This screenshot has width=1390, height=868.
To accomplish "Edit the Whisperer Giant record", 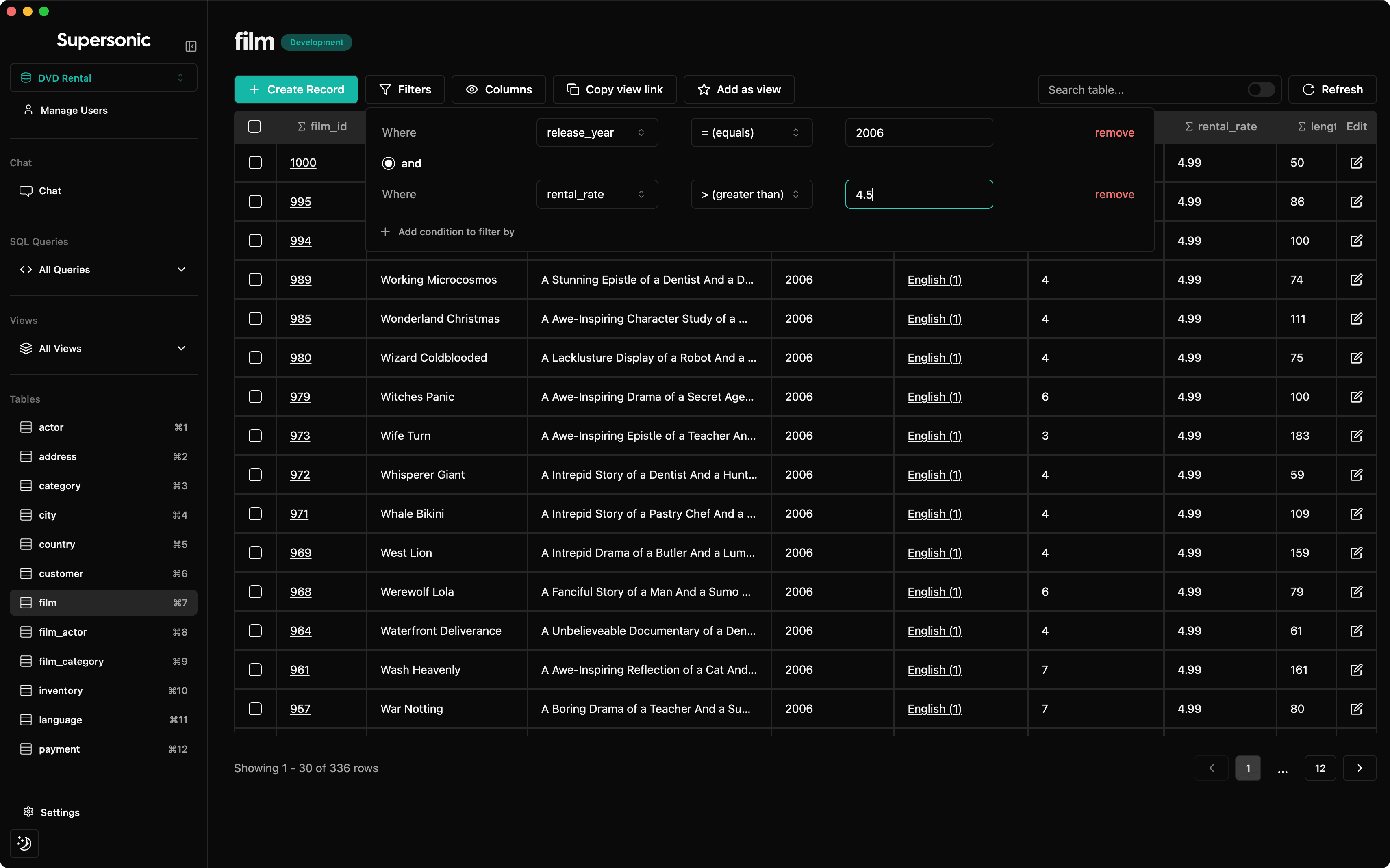I will tap(1356, 475).
